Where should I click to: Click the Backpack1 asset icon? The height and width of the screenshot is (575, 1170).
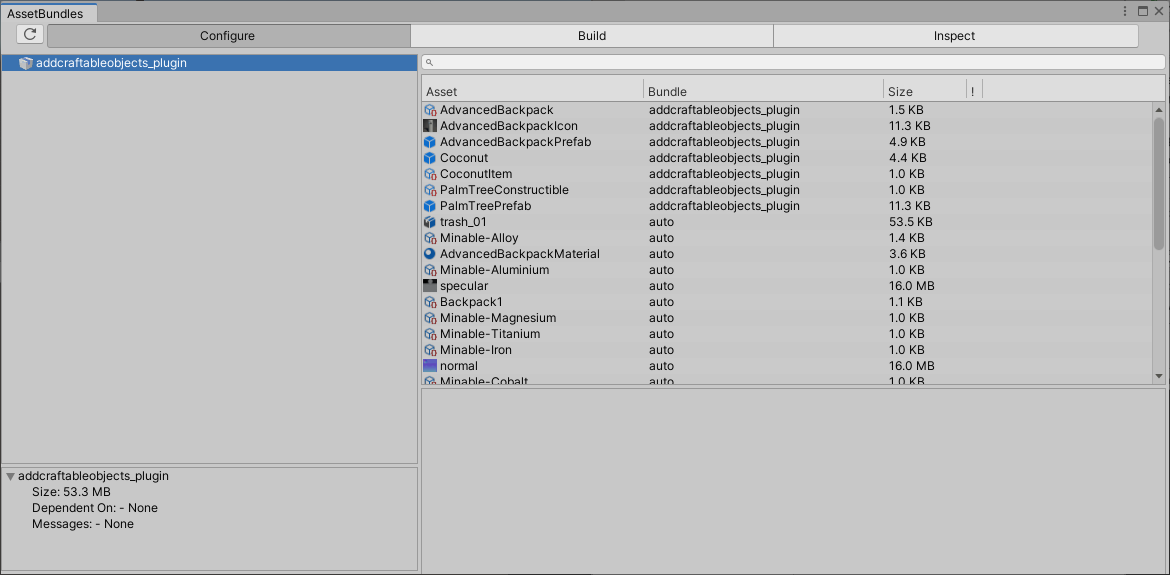tap(430, 302)
